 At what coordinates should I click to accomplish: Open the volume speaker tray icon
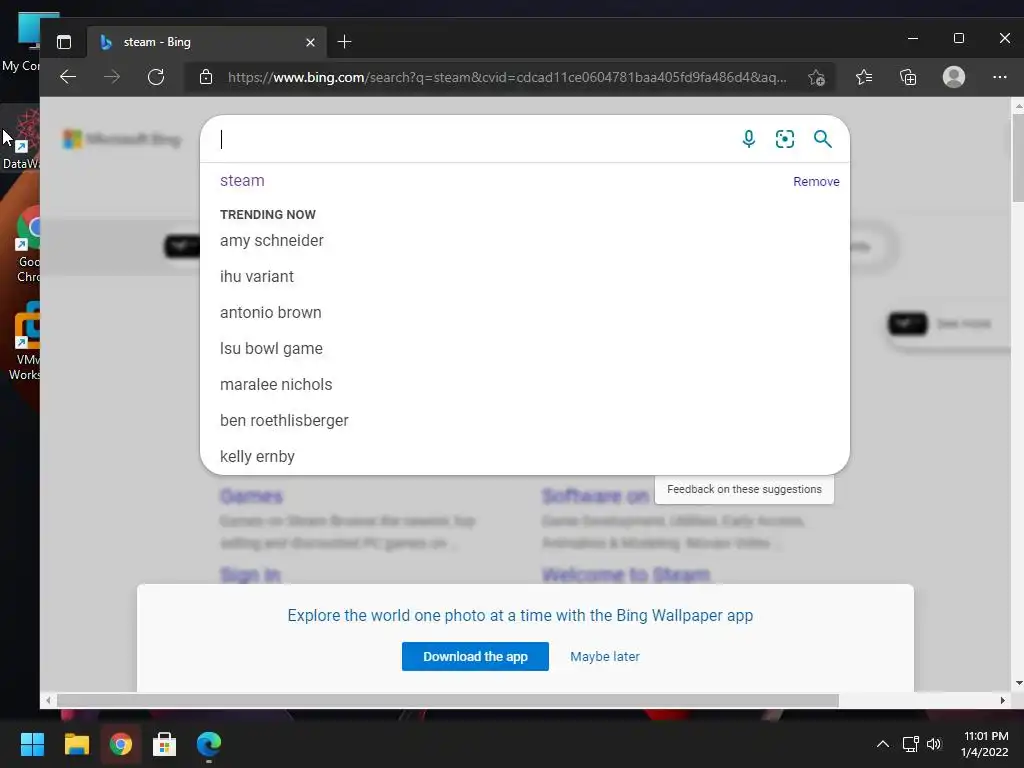[x=934, y=744]
